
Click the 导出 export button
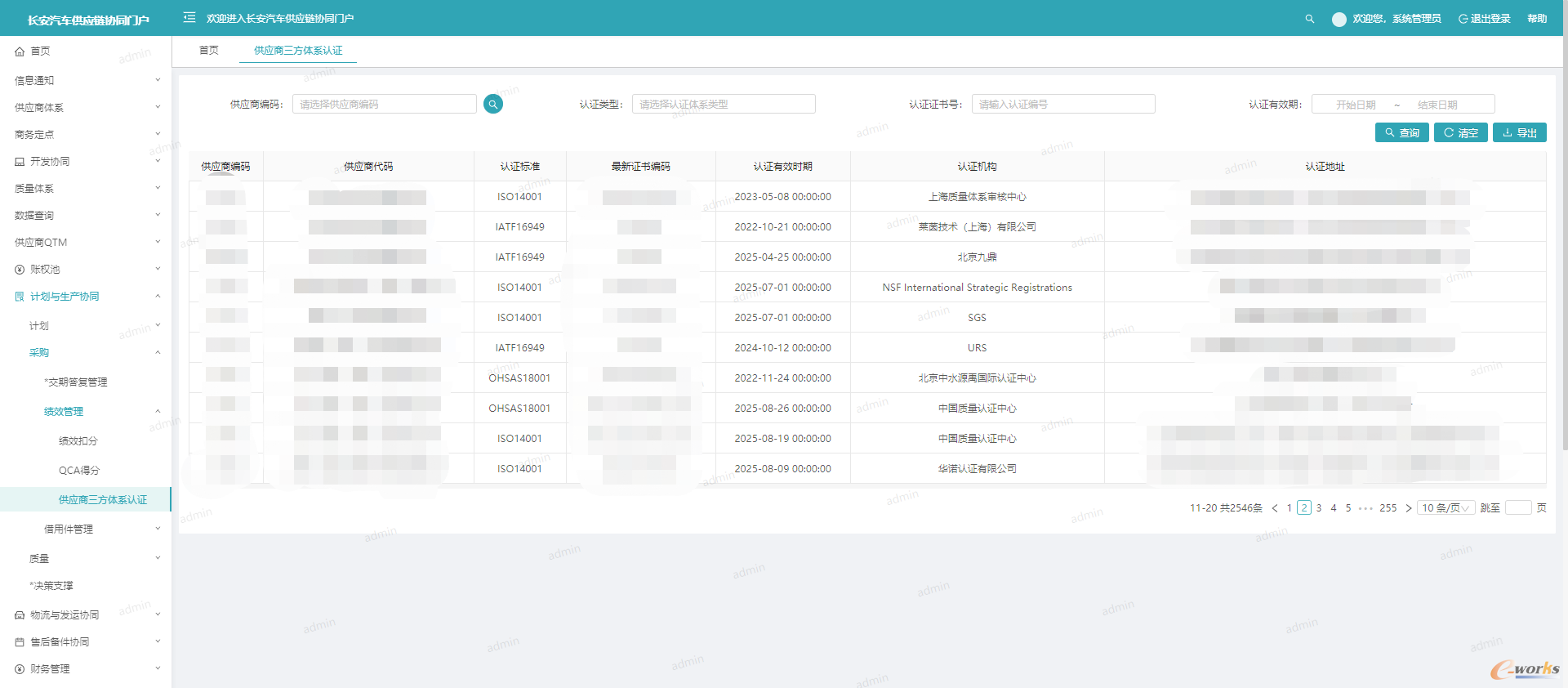[x=1520, y=132]
